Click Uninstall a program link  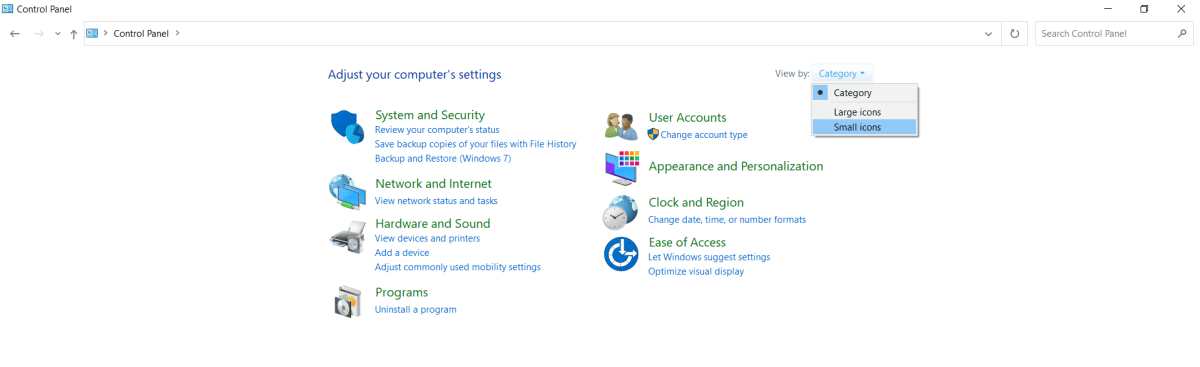pyautogui.click(x=416, y=310)
